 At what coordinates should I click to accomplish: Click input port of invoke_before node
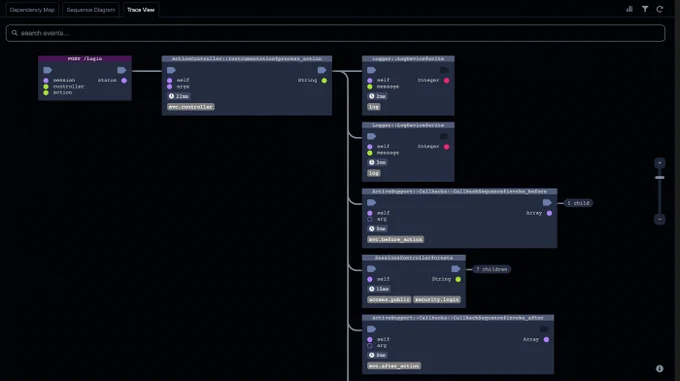tap(372, 203)
